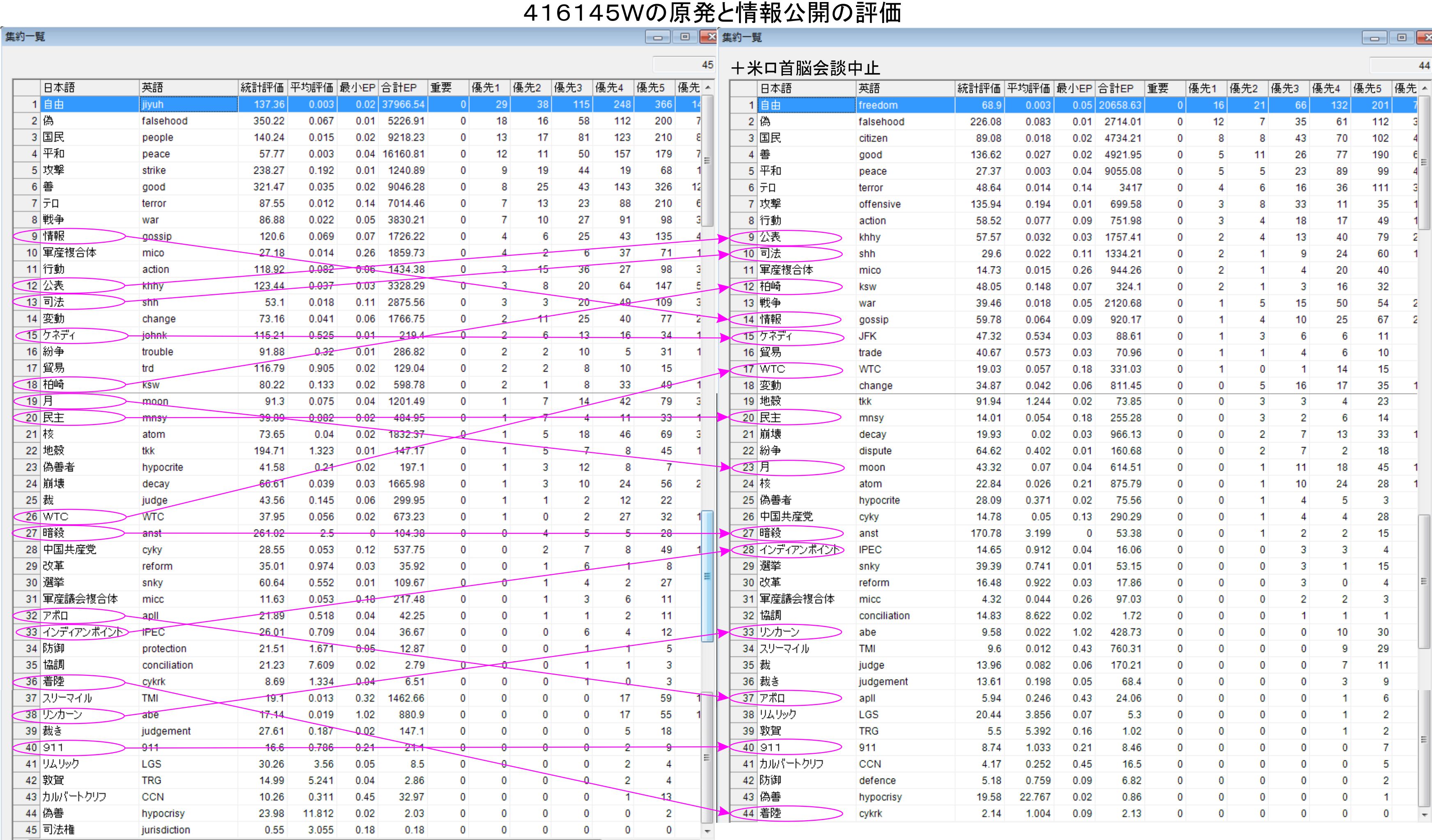Select the freedom cell in right table
The height and width of the screenshot is (840, 1432).
[905, 105]
